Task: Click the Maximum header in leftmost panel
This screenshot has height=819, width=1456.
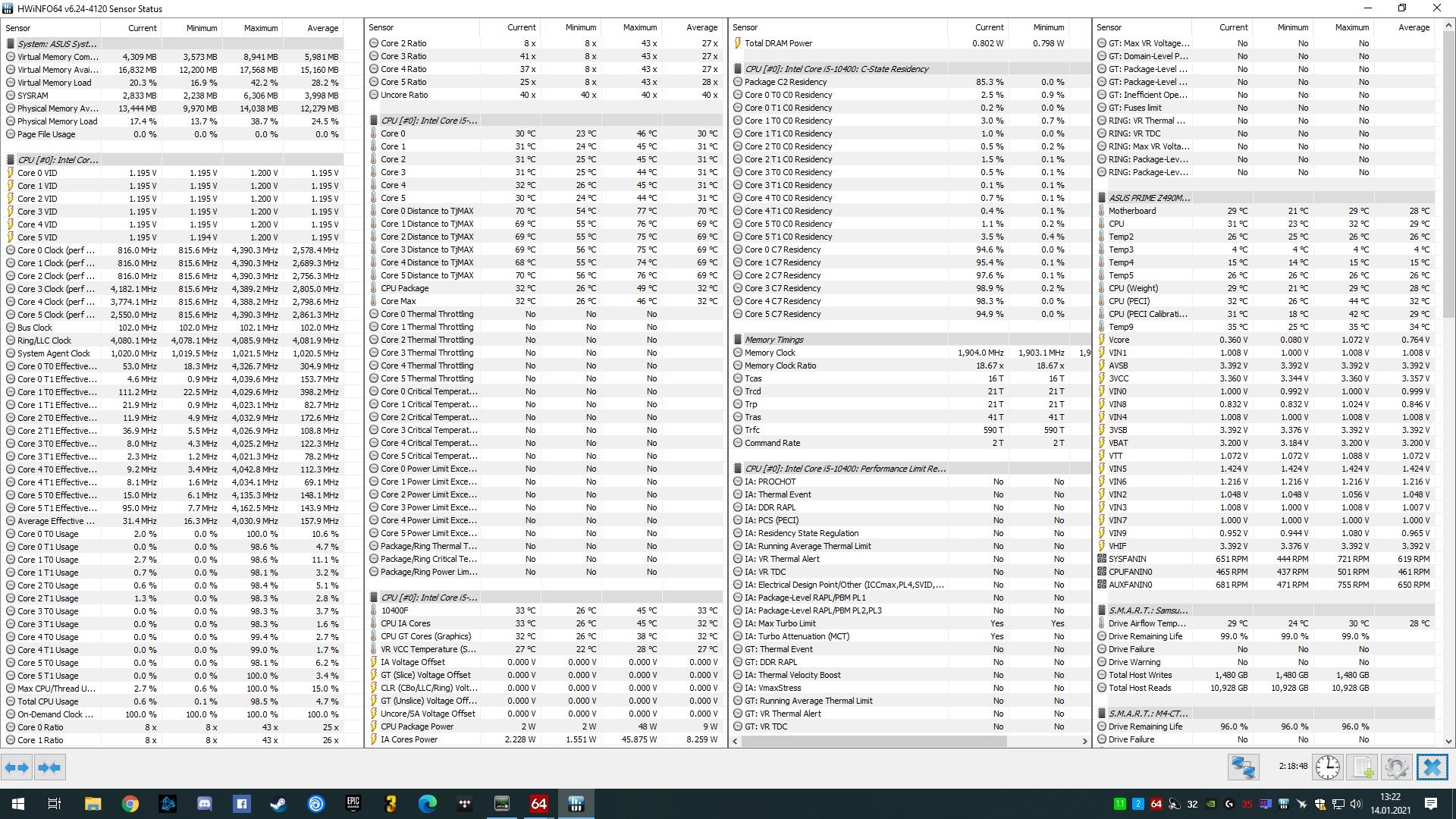Action: tap(253, 28)
